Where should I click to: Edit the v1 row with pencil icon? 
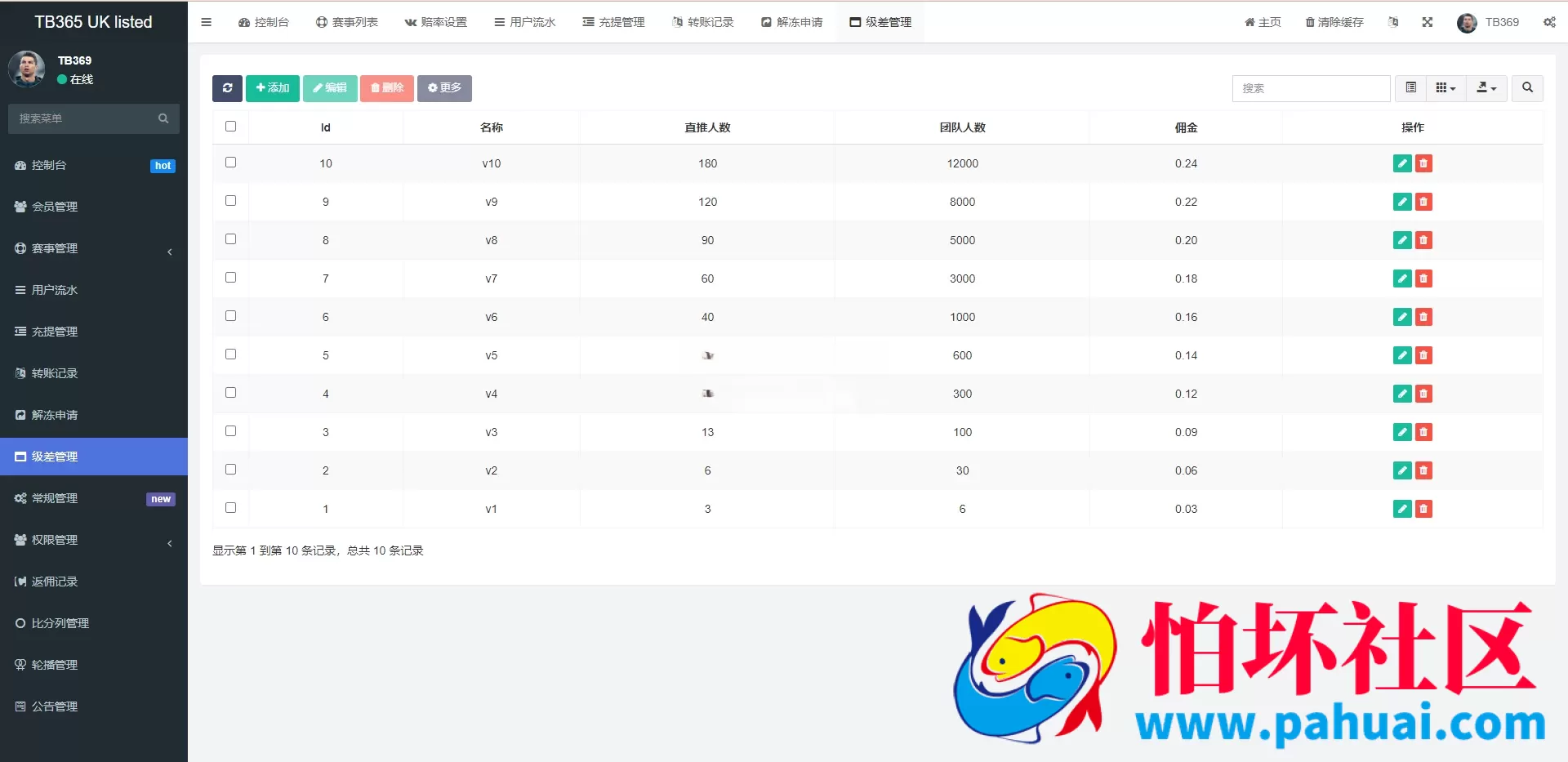pyautogui.click(x=1402, y=509)
